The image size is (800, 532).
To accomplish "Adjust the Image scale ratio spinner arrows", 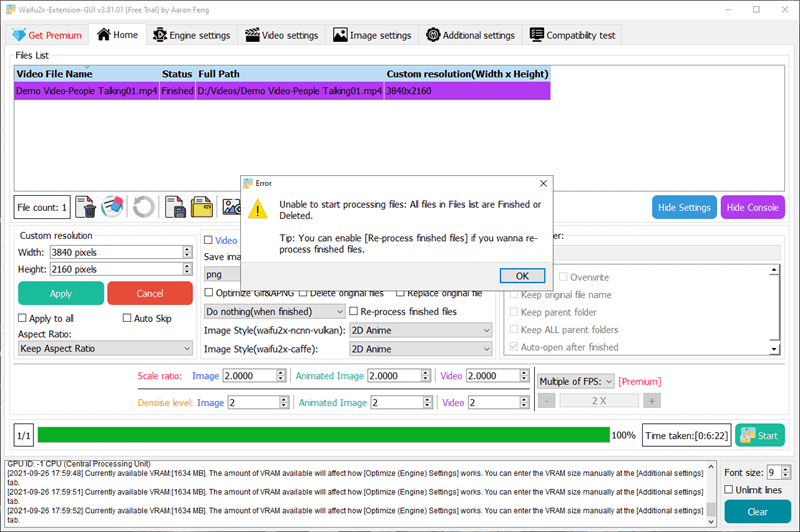I will pyautogui.click(x=281, y=375).
